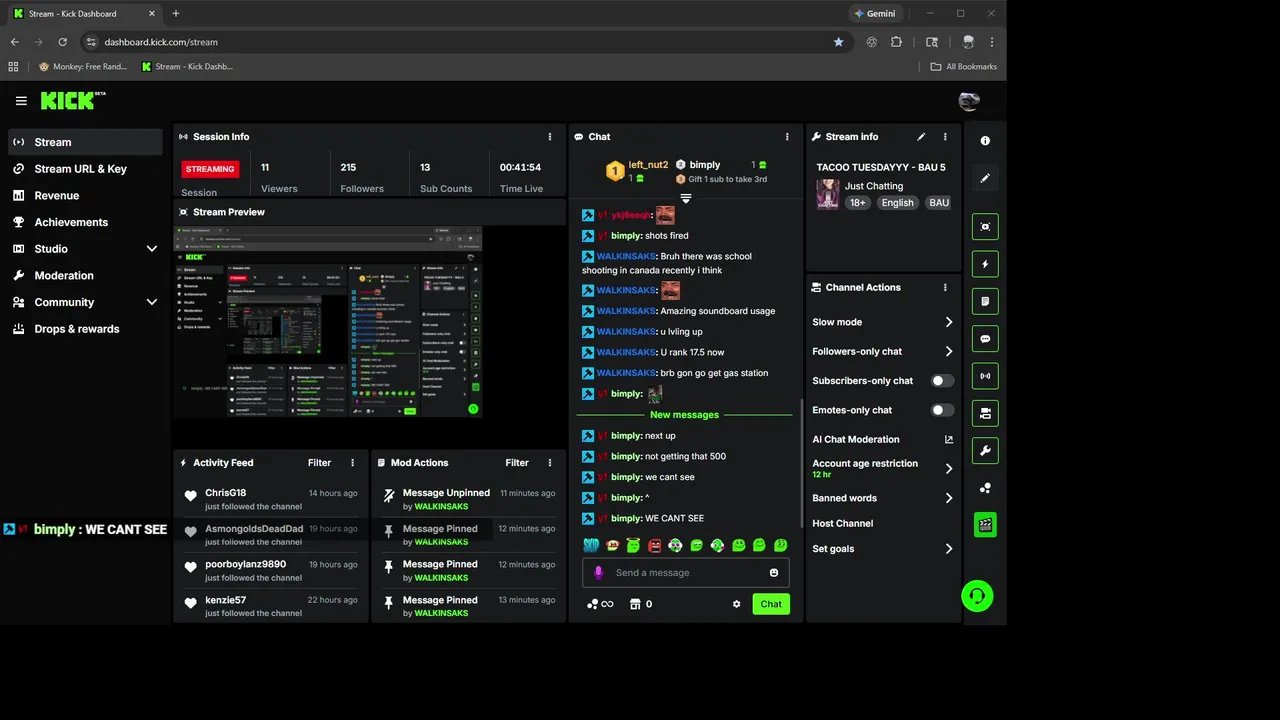Click Host Channel action
Image resolution: width=1280 pixels, height=720 pixels.
(x=843, y=523)
